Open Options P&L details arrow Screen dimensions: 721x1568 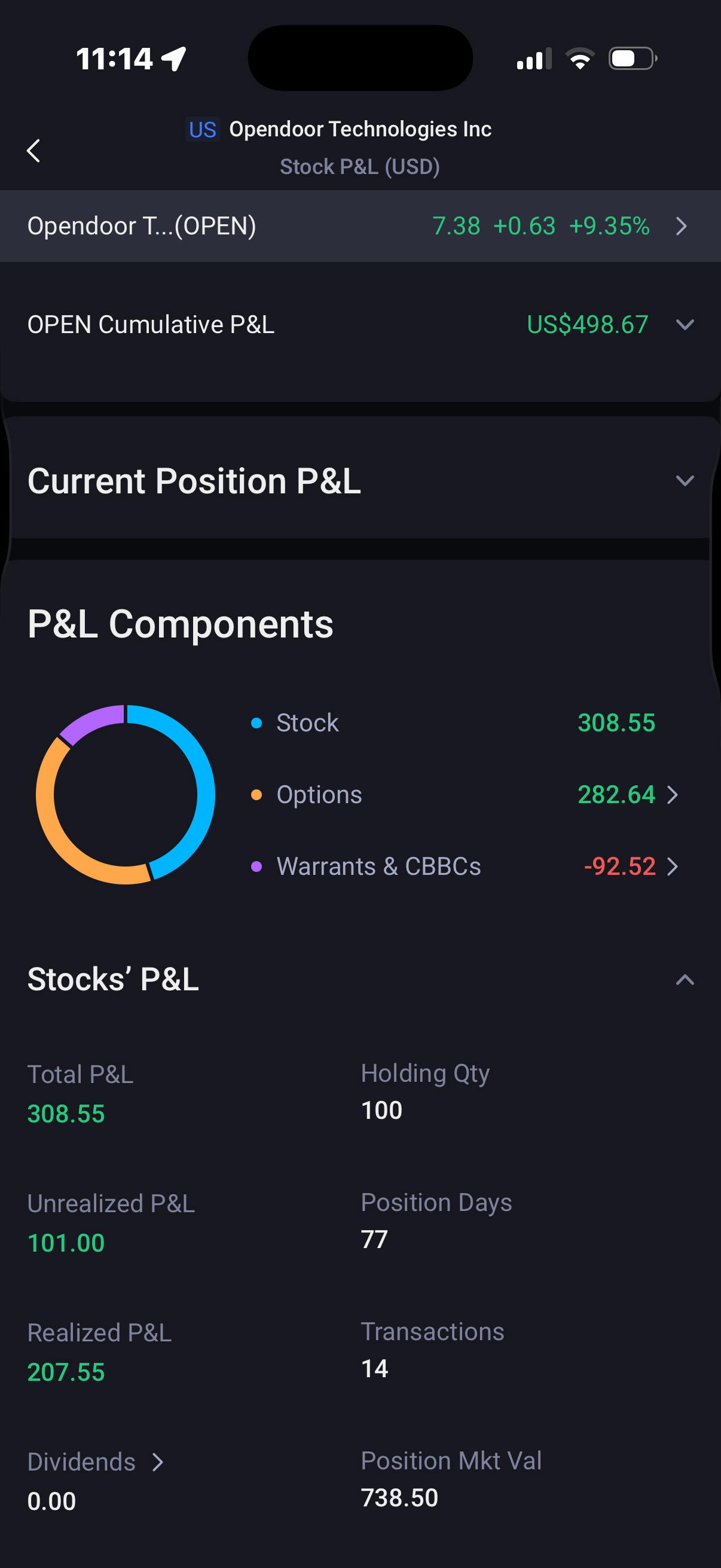[x=673, y=794]
